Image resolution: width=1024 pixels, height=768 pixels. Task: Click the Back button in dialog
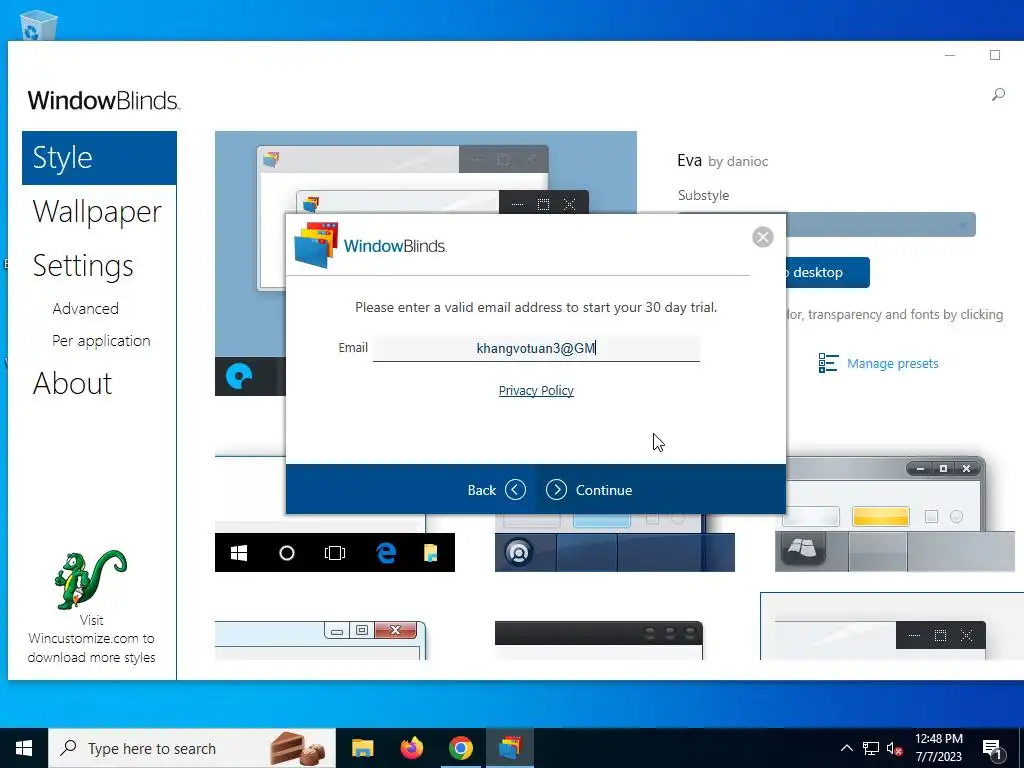tap(496, 490)
